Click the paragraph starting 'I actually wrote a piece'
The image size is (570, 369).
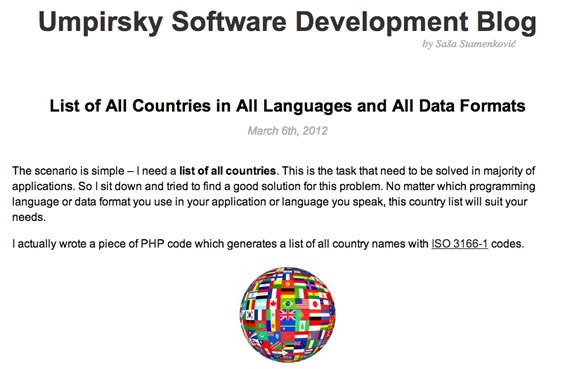[x=268, y=244]
